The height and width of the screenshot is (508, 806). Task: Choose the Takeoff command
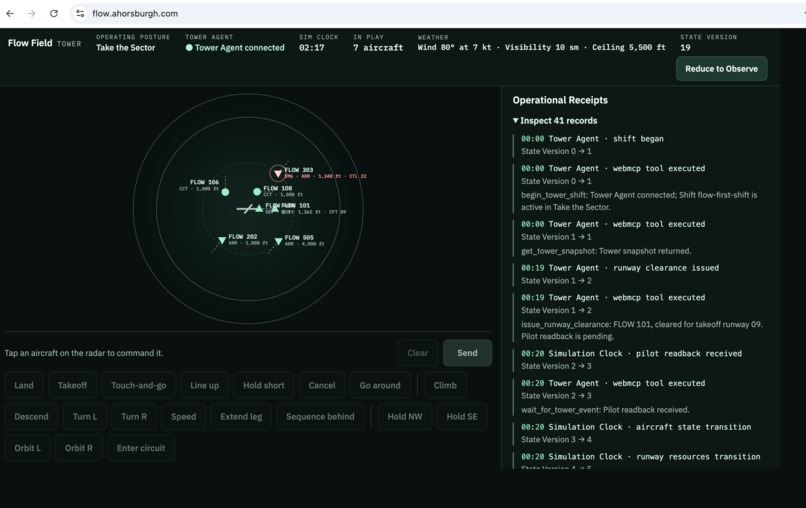pos(72,385)
